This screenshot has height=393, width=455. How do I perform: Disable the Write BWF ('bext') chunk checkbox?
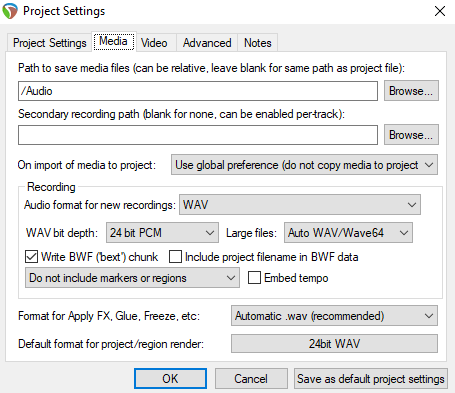pyautogui.click(x=31, y=257)
